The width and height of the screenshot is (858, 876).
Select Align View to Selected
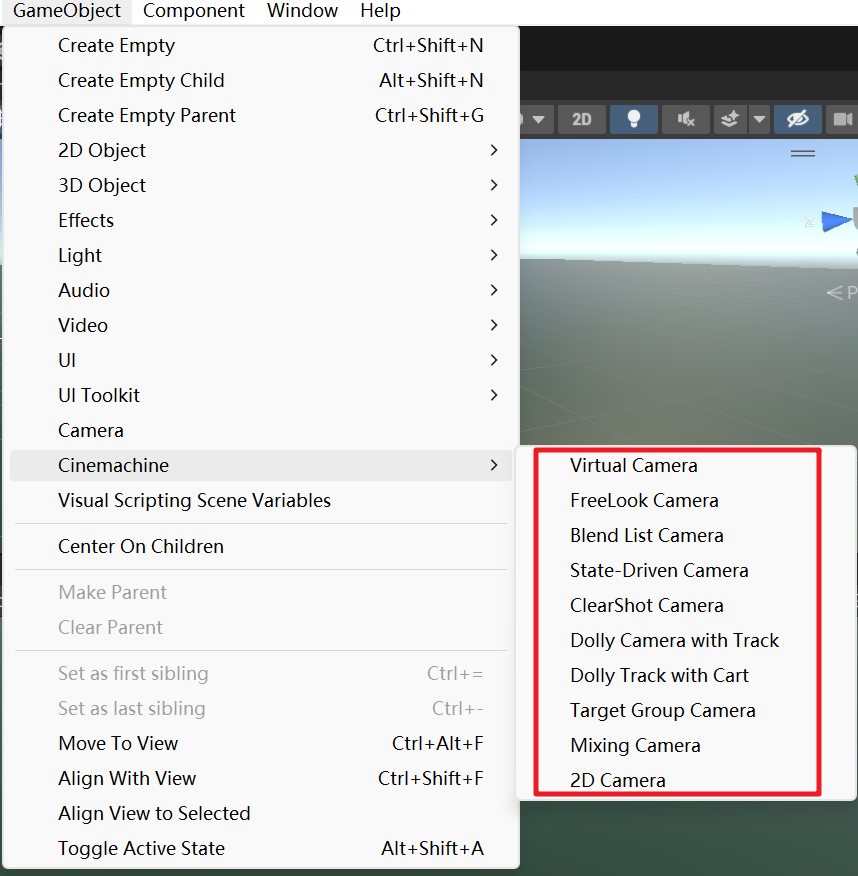(261, 813)
